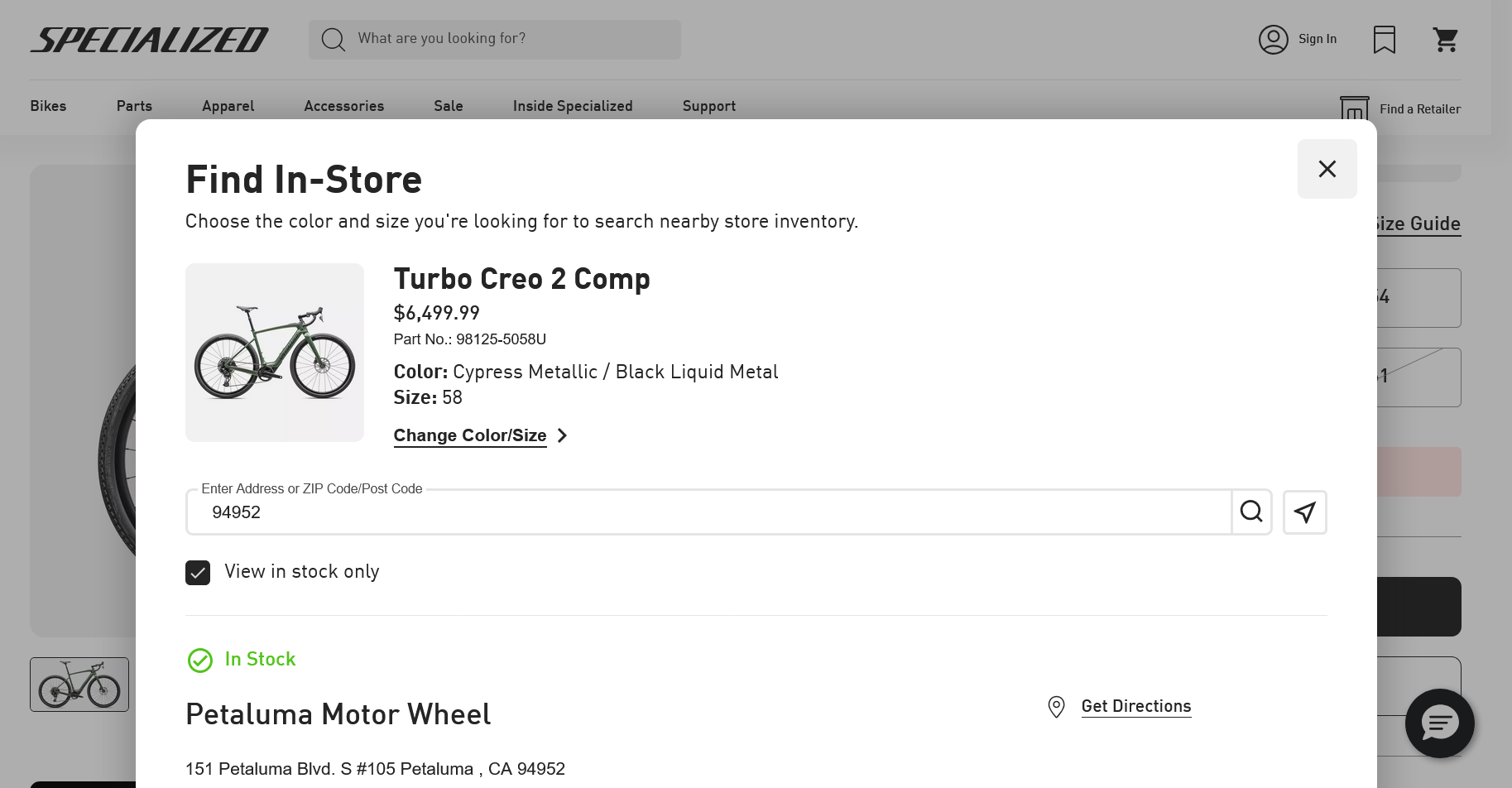1512x788 pixels.
Task: Click the search magnifier in ZIP field
Action: click(1250, 512)
